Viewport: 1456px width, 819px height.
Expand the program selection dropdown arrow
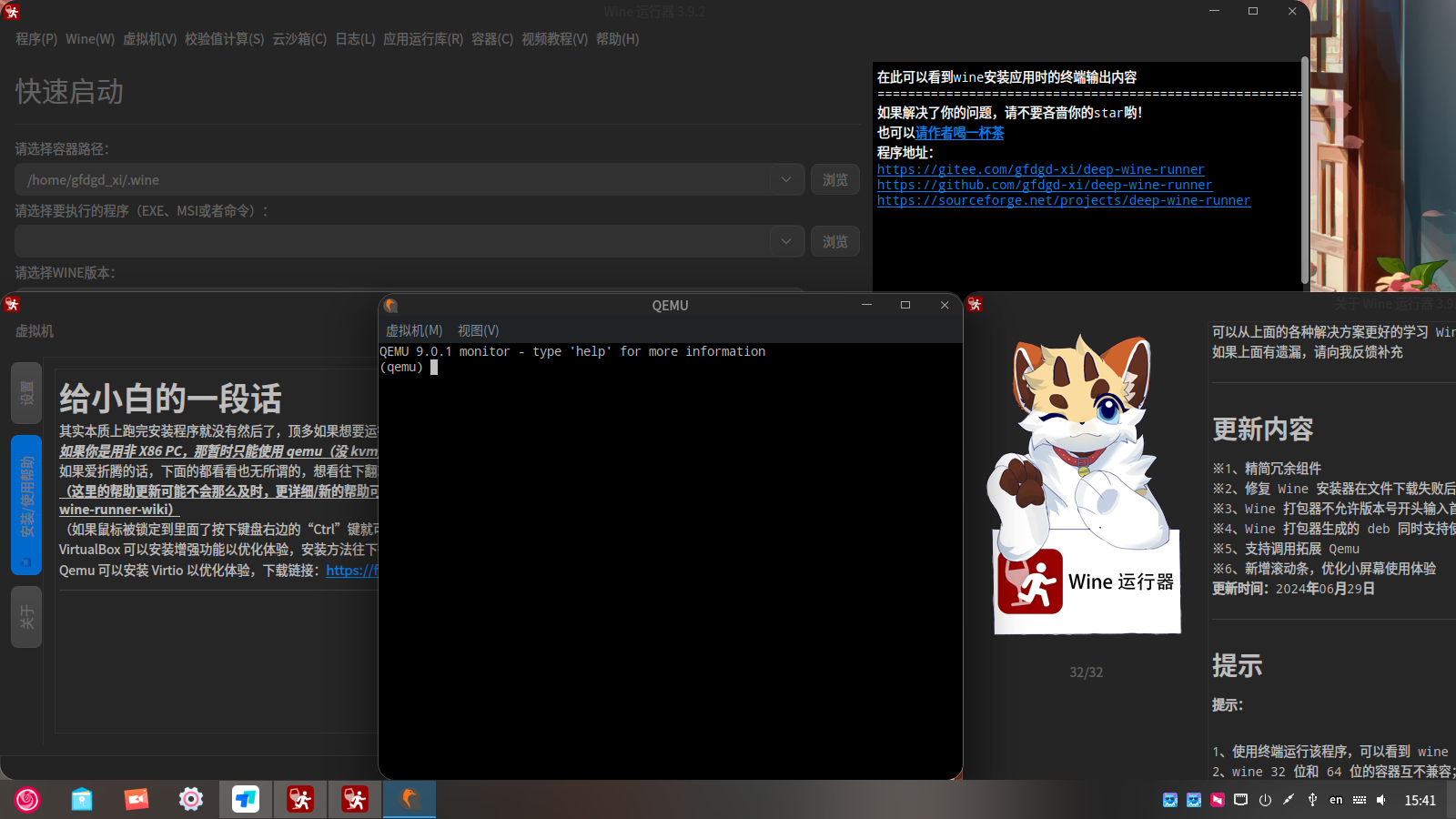pyautogui.click(x=786, y=242)
